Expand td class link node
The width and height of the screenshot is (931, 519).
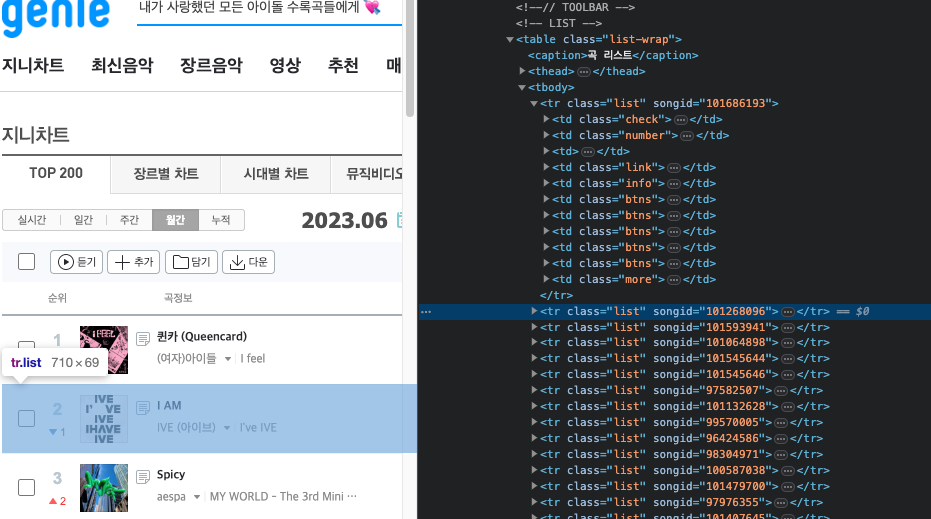546,167
